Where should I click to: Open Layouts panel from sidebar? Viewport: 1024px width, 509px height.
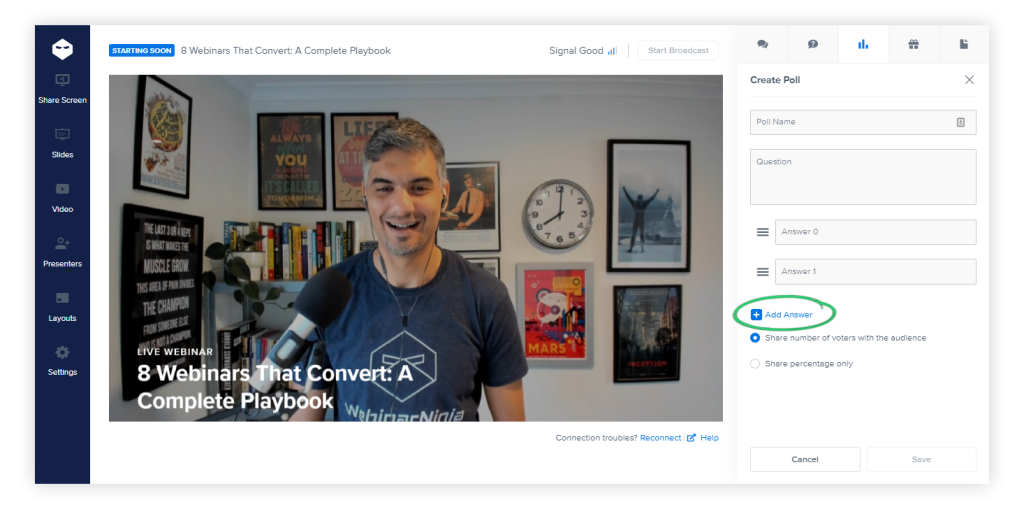(62, 307)
